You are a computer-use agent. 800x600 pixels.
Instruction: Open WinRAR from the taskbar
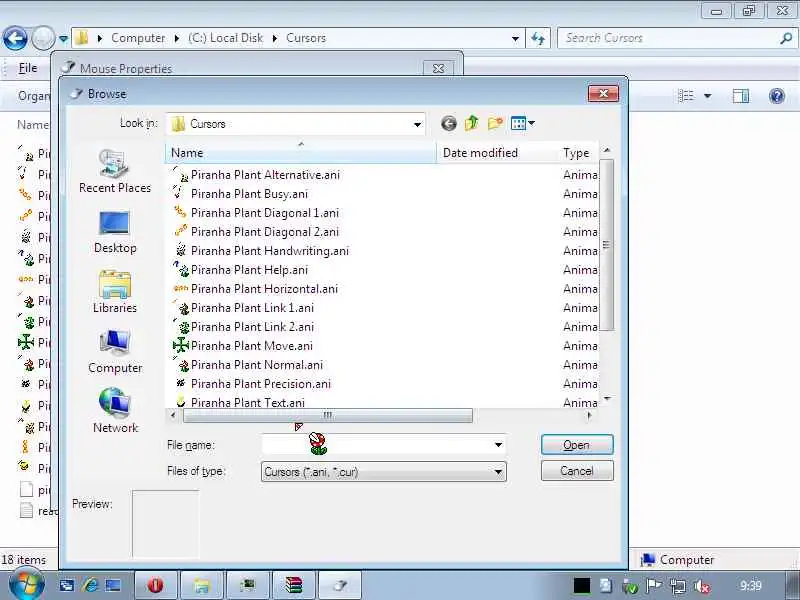[x=294, y=585]
